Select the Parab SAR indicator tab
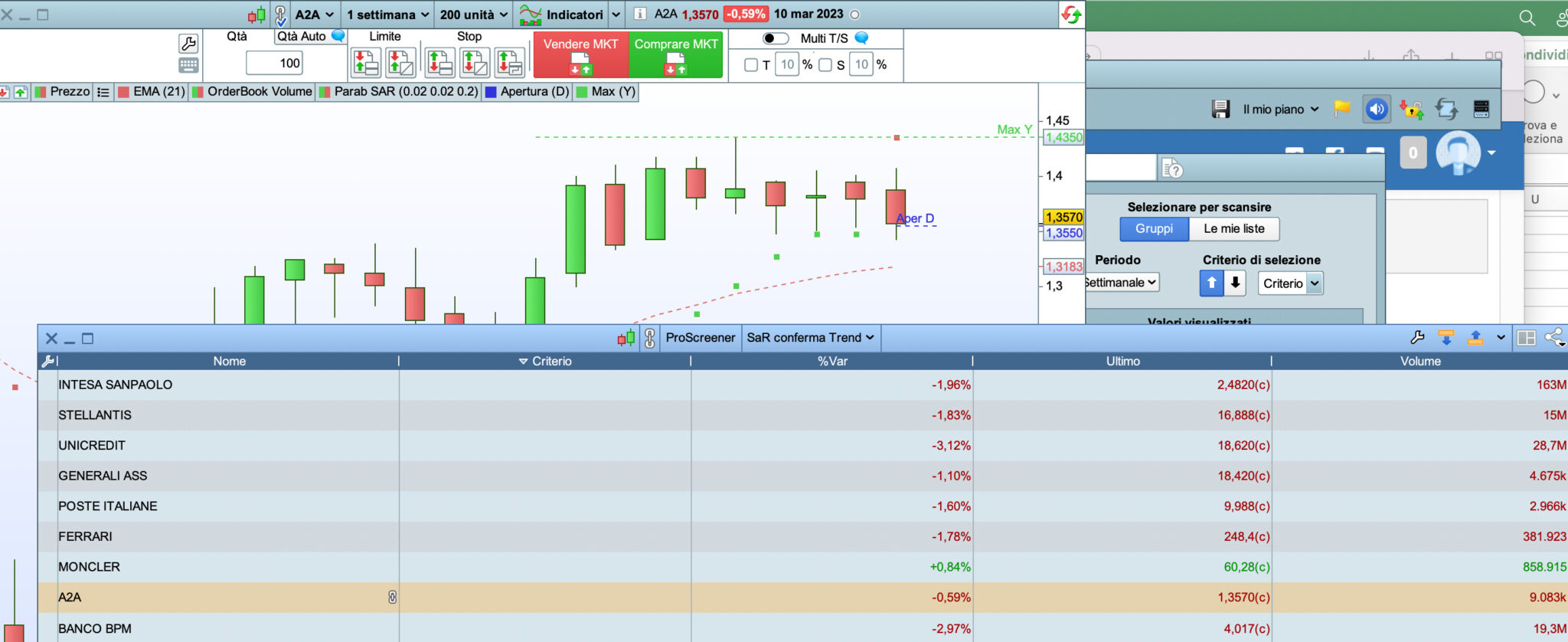The width and height of the screenshot is (1568, 642). [399, 92]
